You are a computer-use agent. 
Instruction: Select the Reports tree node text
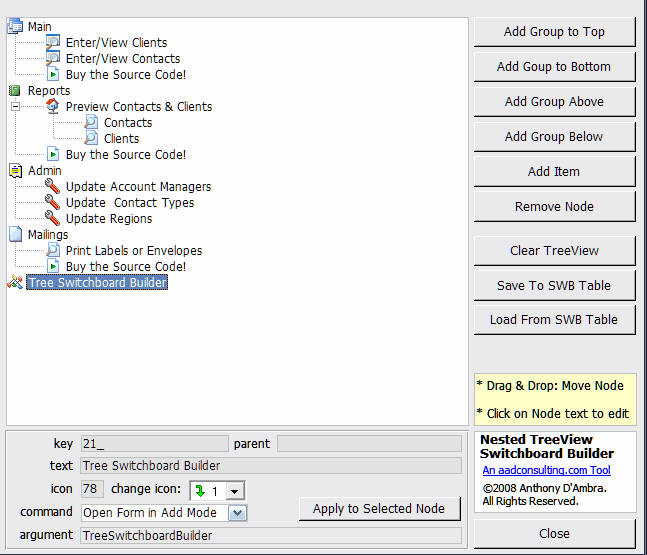(49, 91)
